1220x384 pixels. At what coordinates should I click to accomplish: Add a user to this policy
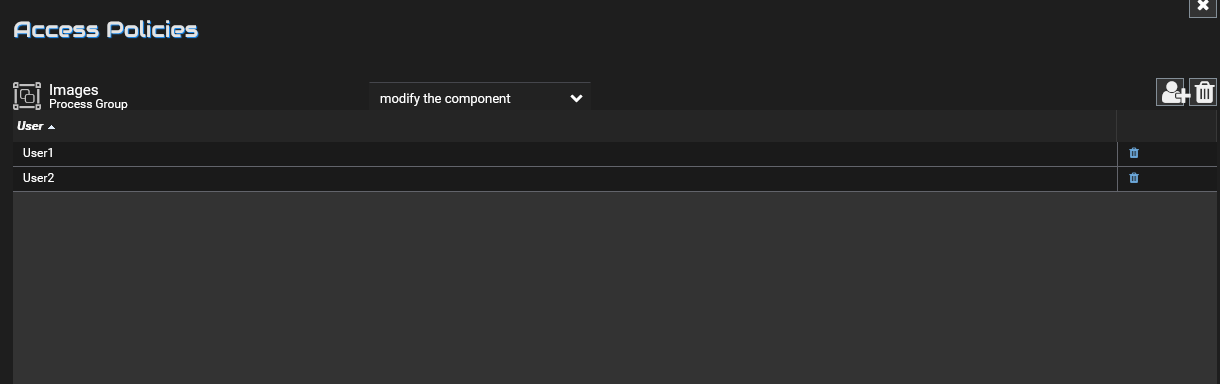1172,93
